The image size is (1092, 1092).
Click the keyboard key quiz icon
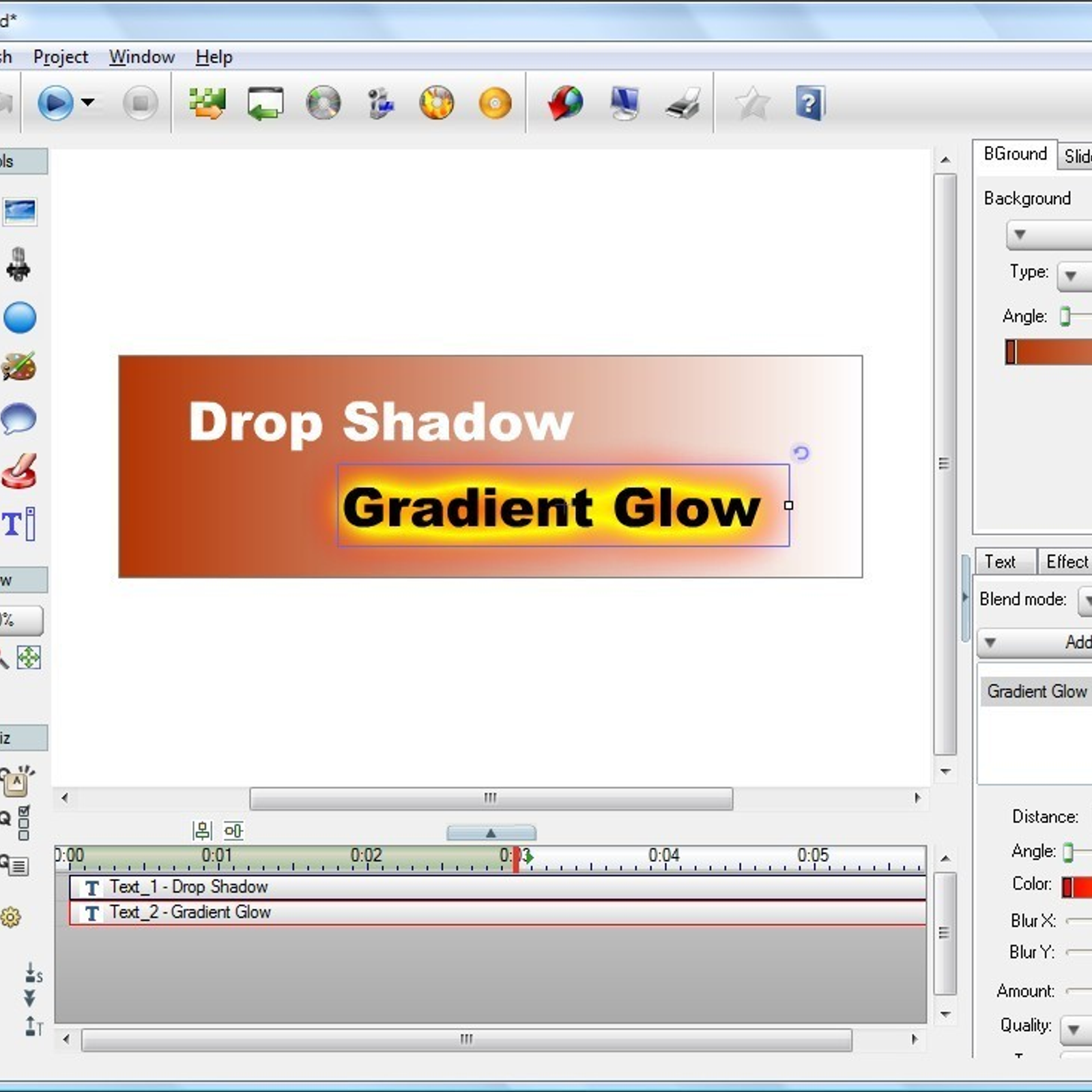click(x=17, y=781)
